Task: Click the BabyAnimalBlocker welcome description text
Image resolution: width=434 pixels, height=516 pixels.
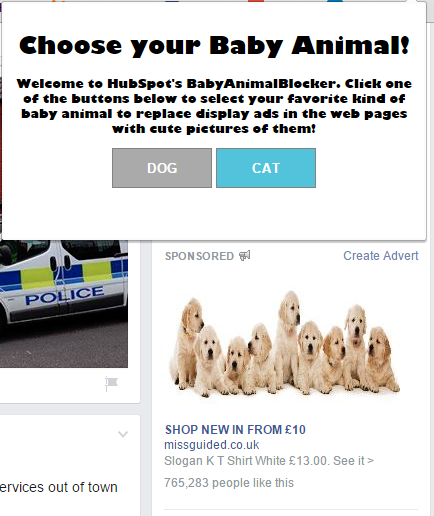Action: 214,106
